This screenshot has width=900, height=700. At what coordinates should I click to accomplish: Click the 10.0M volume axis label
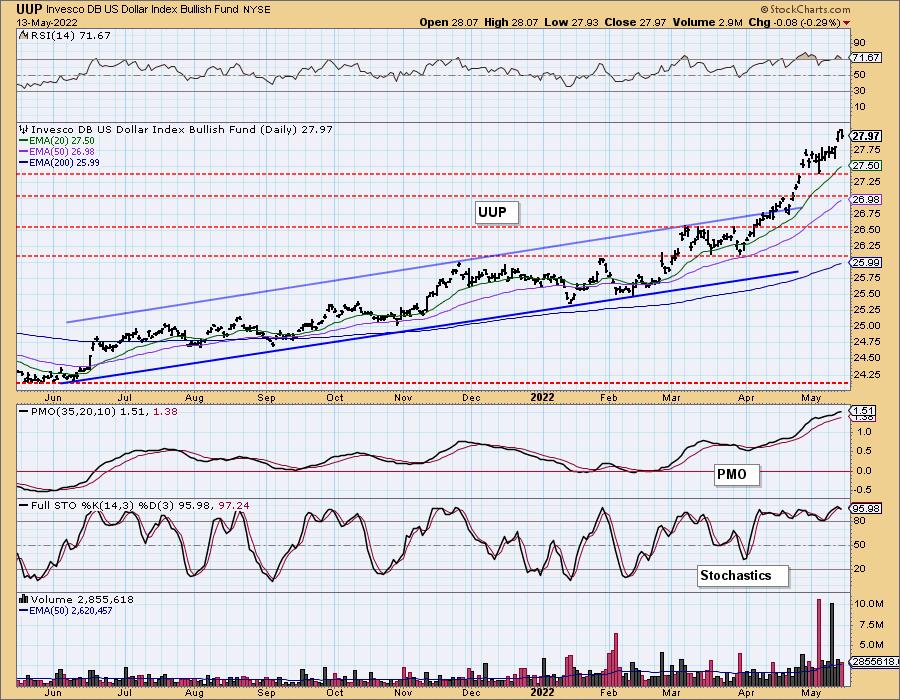click(x=869, y=604)
